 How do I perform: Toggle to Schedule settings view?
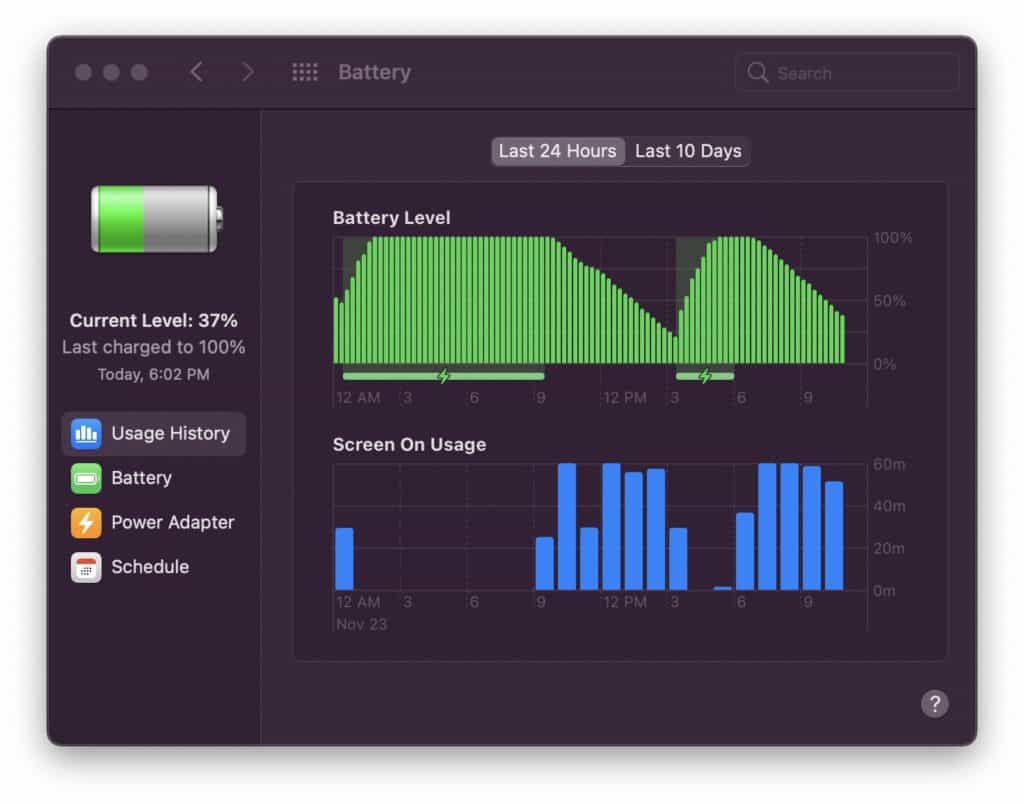152,567
